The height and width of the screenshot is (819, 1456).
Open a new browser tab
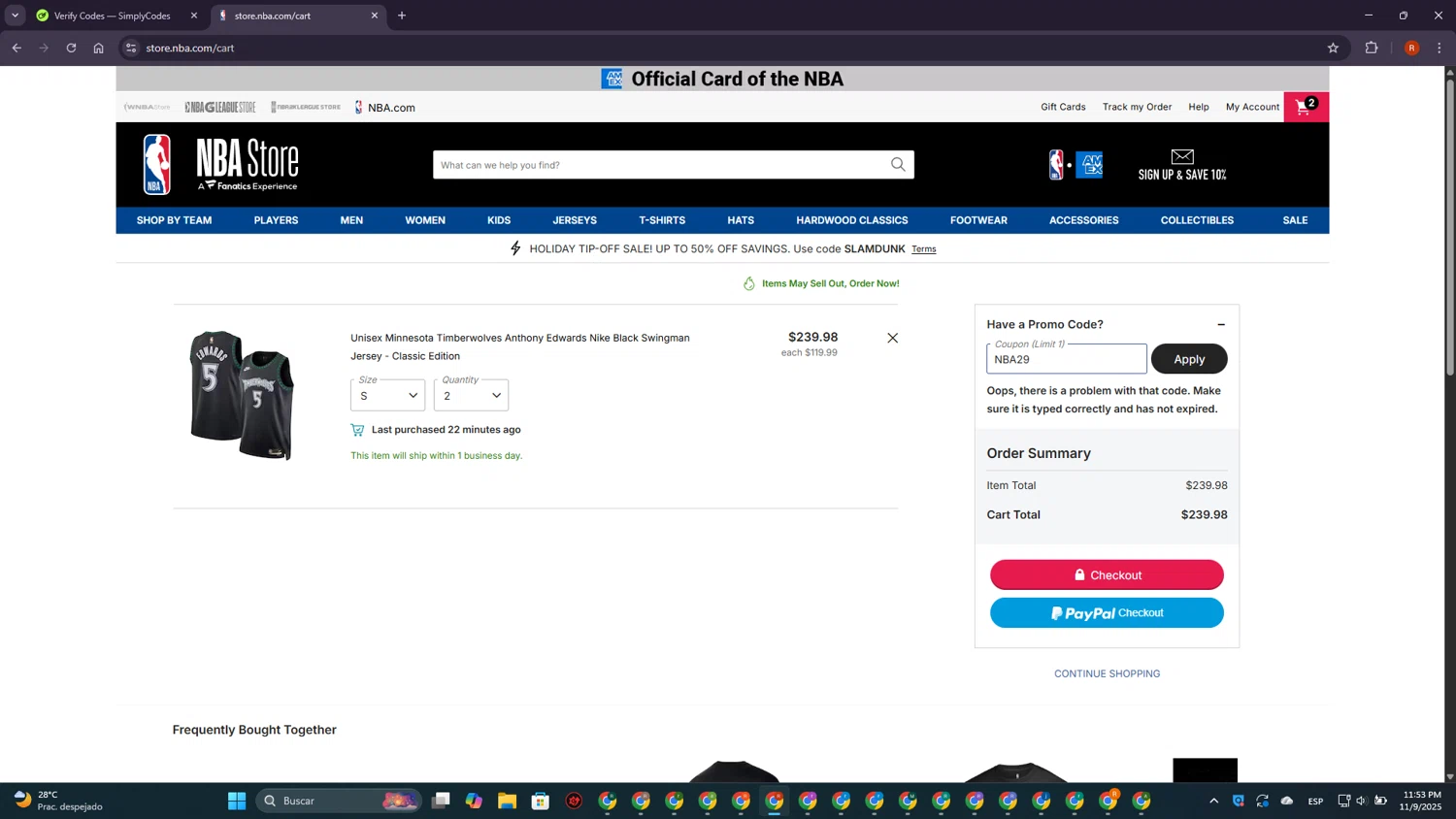402,16
